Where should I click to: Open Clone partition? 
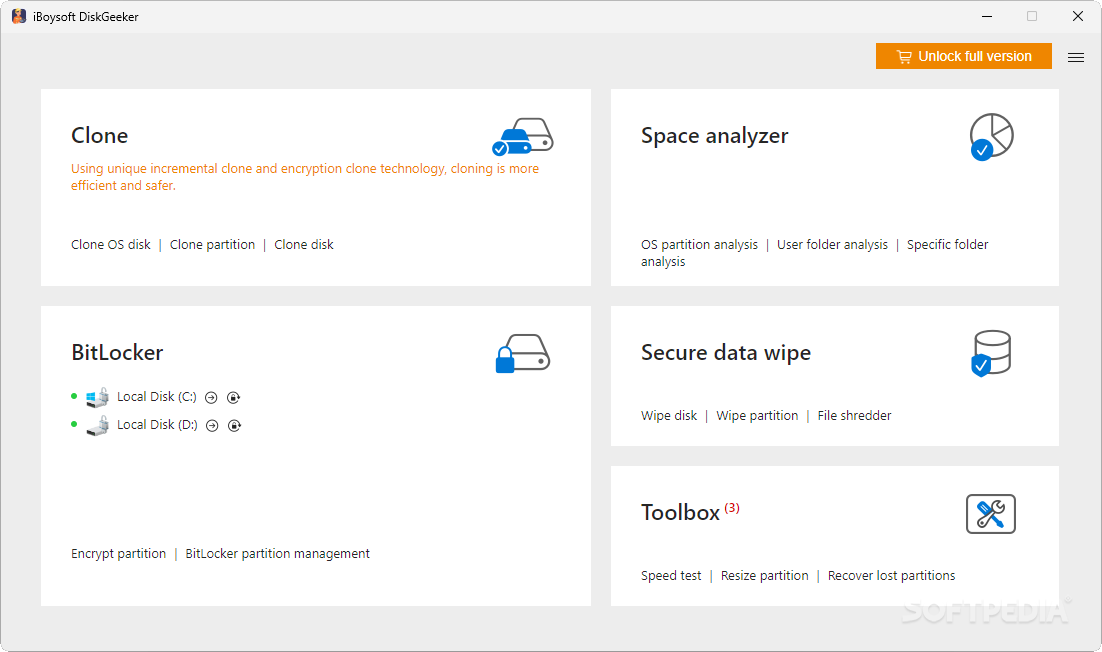(x=212, y=244)
